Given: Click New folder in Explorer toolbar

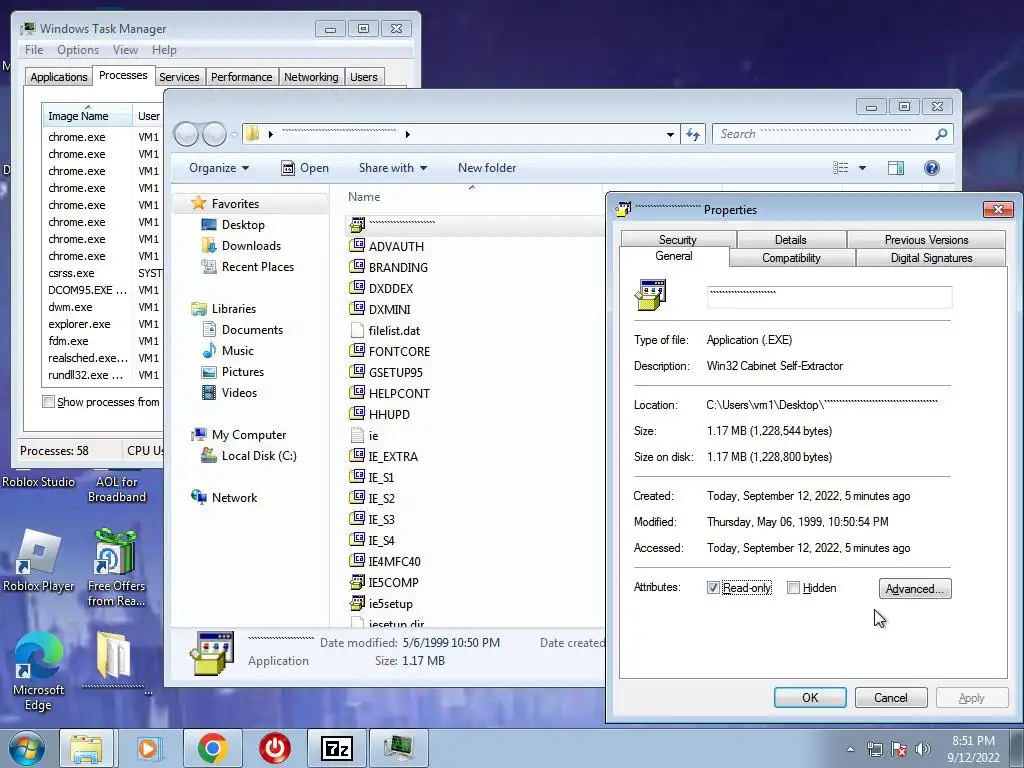Looking at the screenshot, I should 487,168.
